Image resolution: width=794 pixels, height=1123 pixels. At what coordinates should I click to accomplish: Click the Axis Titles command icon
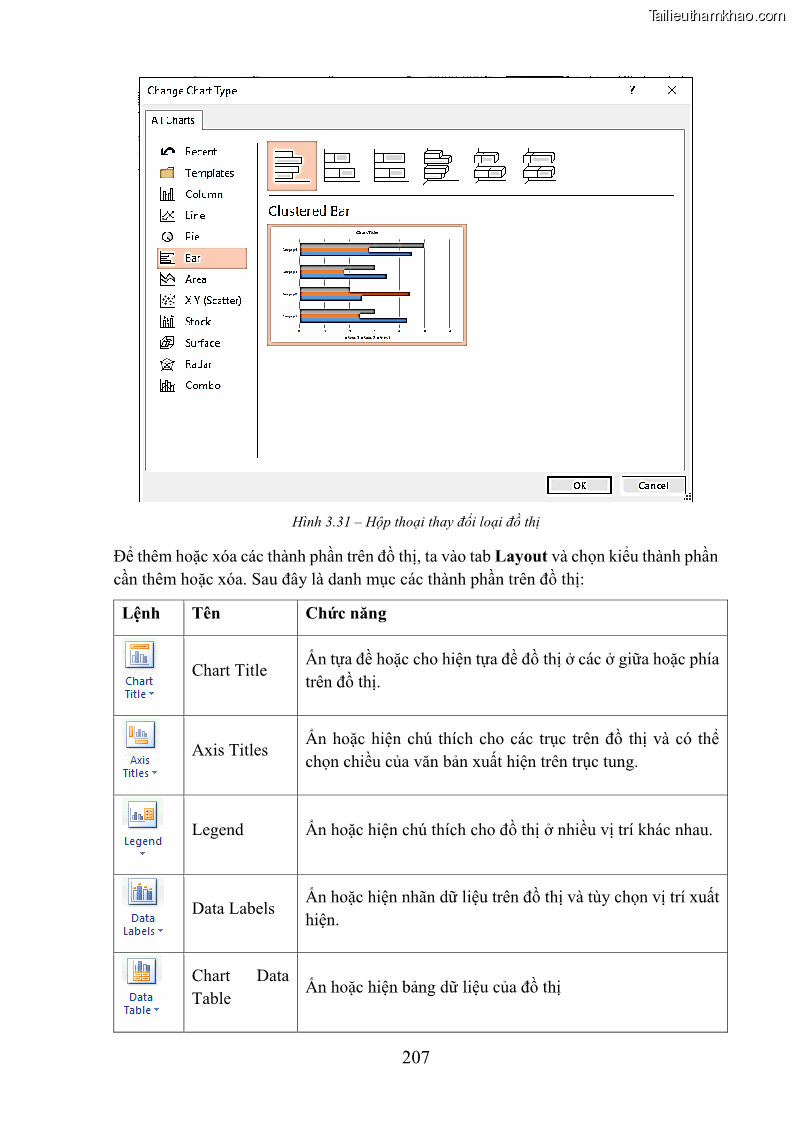click(x=139, y=736)
